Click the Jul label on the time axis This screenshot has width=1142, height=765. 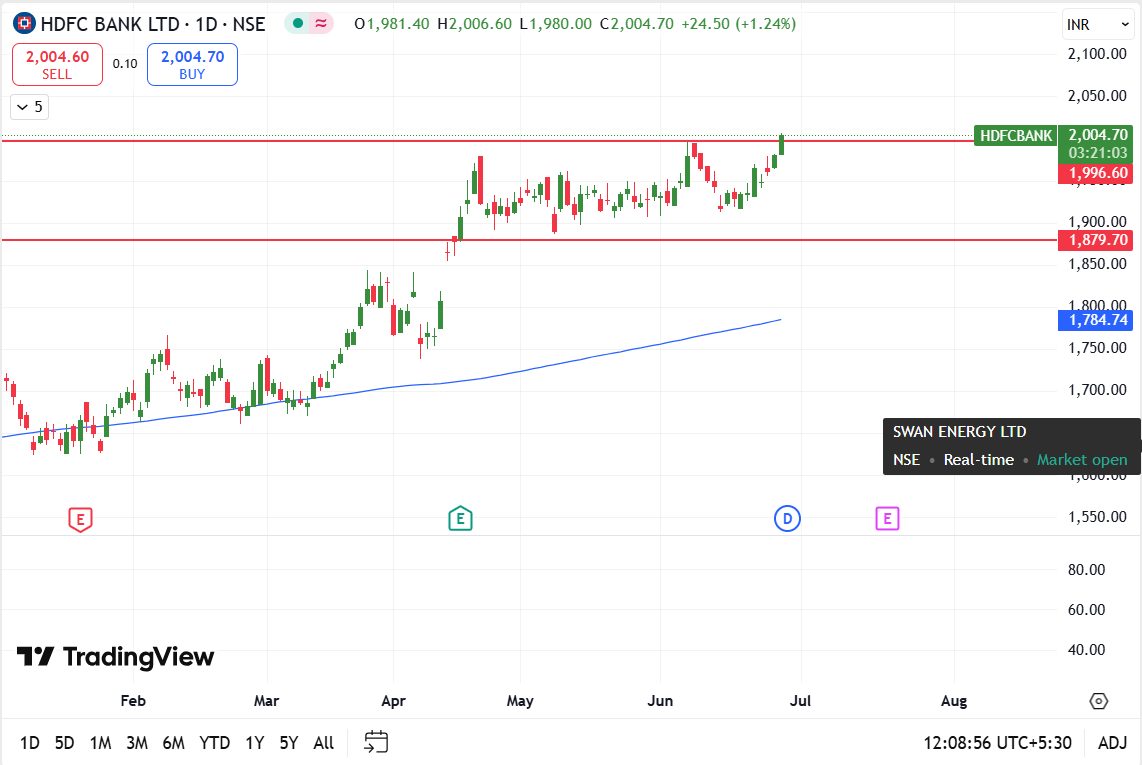point(800,701)
